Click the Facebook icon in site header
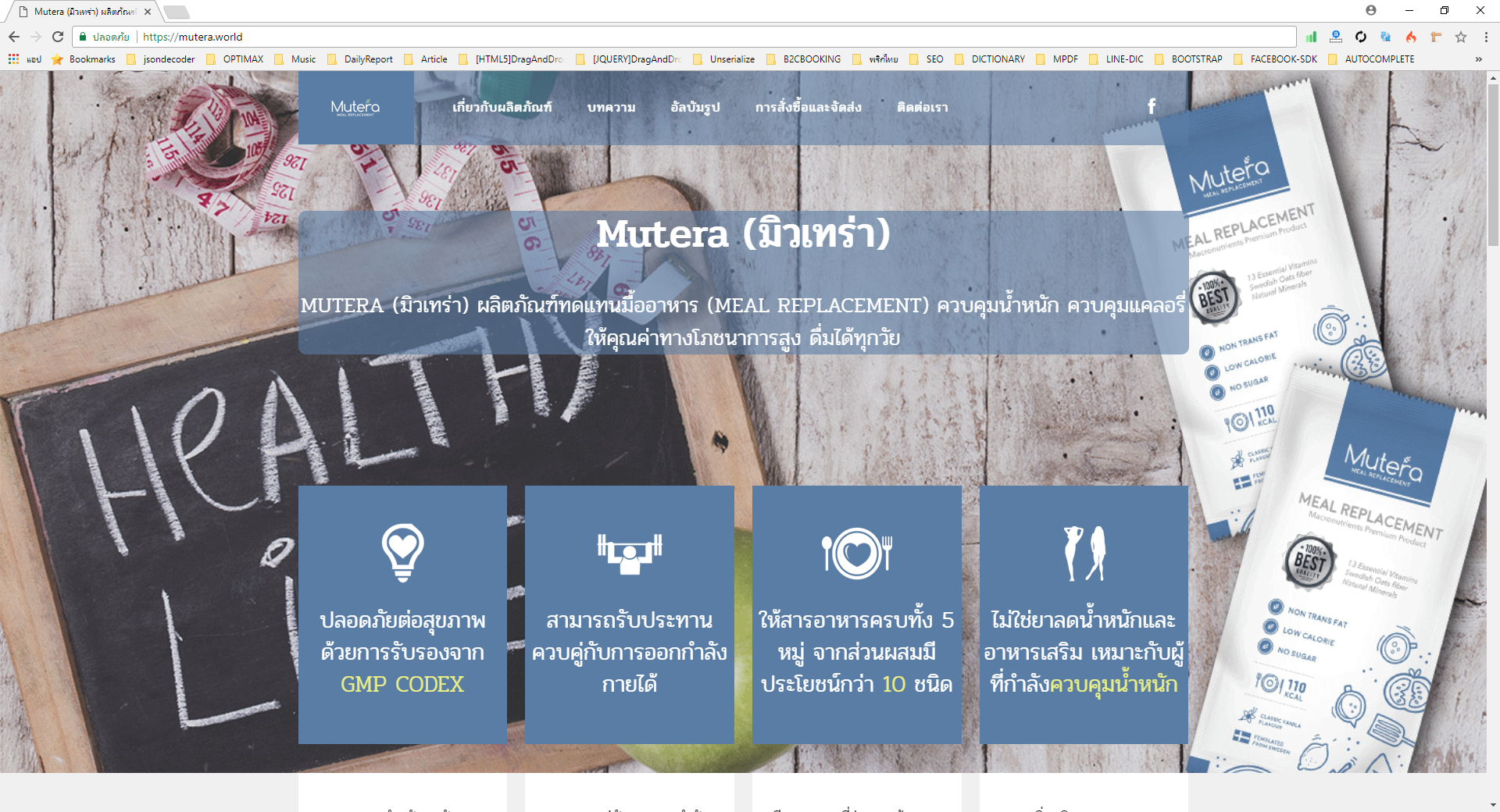The height and width of the screenshot is (812, 1500). coord(1152,106)
